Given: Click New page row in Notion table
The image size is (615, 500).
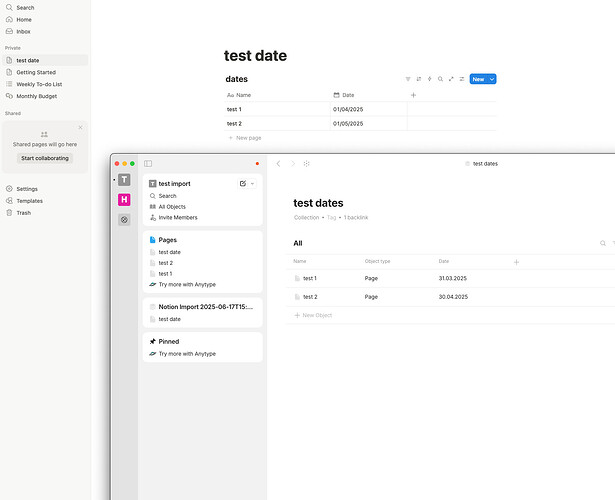Looking at the screenshot, I should point(245,138).
